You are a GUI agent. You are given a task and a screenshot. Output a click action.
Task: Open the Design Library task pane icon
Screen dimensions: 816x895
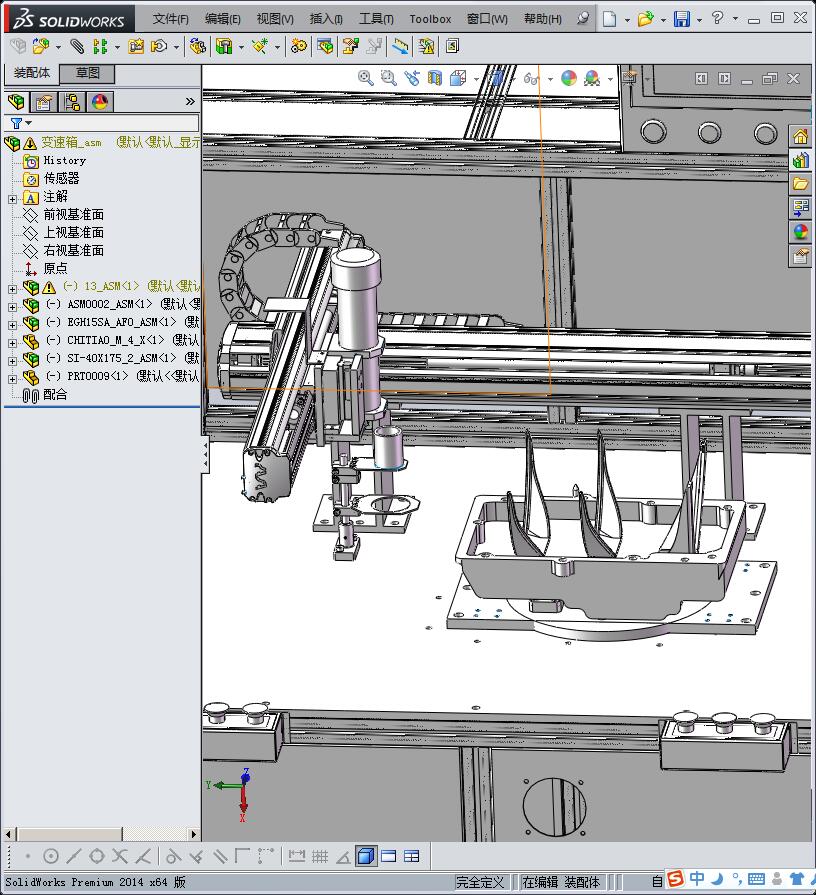pos(801,160)
